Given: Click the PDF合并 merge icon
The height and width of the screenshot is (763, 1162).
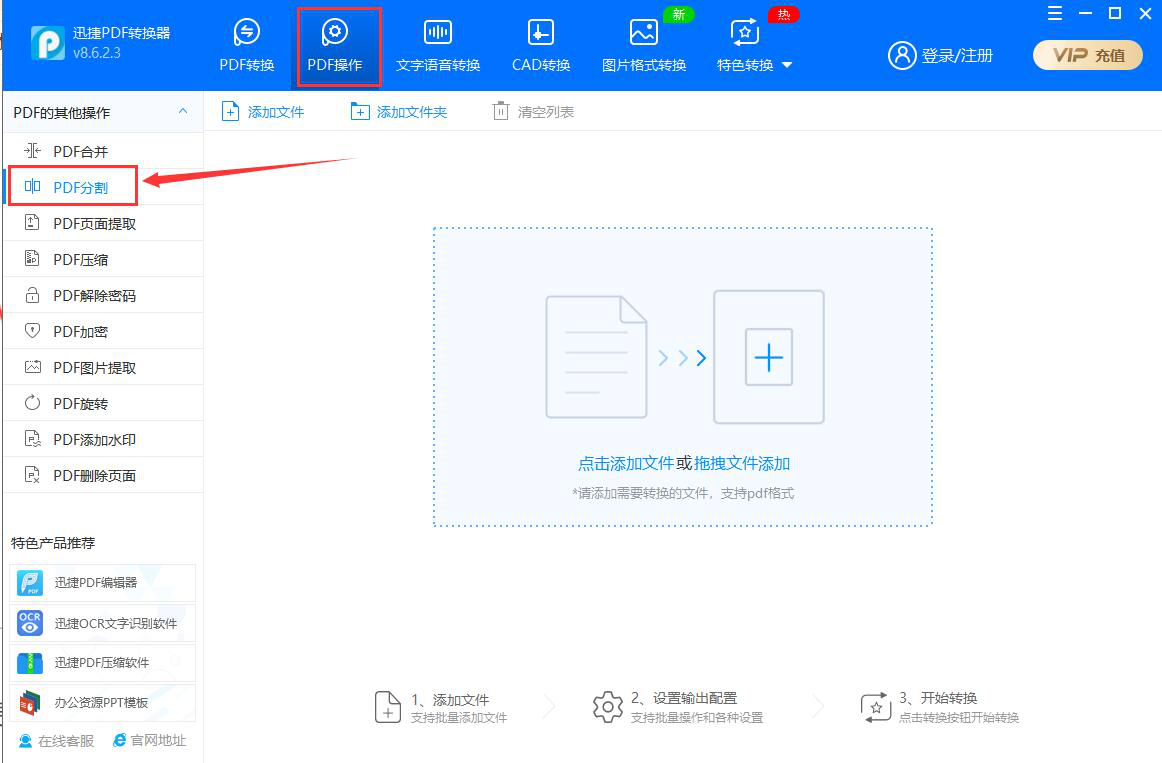Looking at the screenshot, I should pyautogui.click(x=32, y=151).
